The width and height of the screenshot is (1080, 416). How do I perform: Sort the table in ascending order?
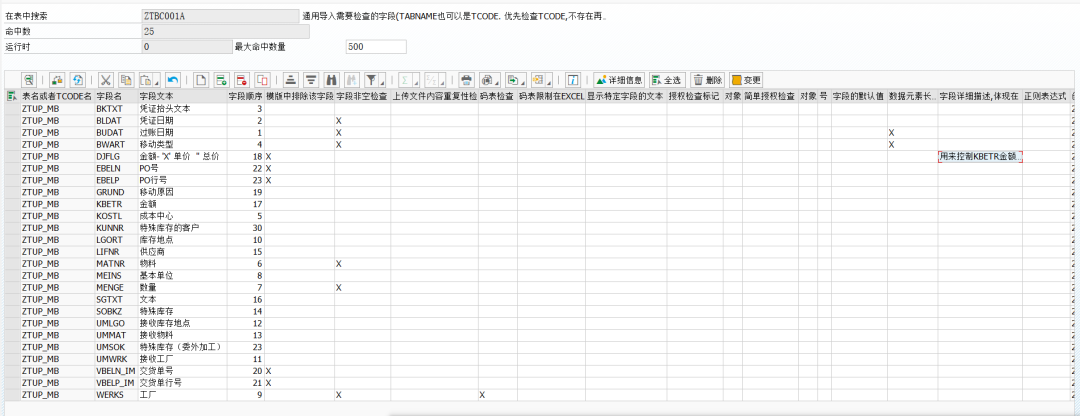290,79
